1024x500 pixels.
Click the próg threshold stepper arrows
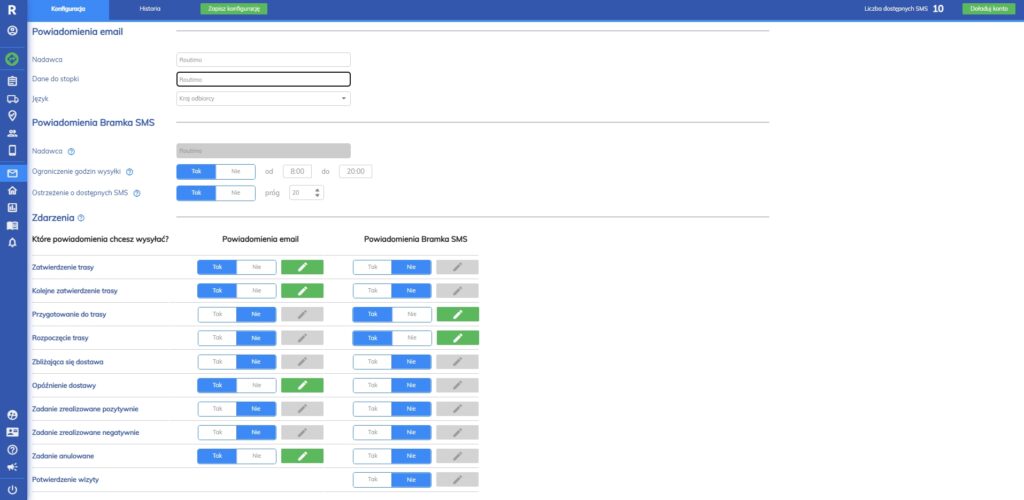click(x=318, y=193)
